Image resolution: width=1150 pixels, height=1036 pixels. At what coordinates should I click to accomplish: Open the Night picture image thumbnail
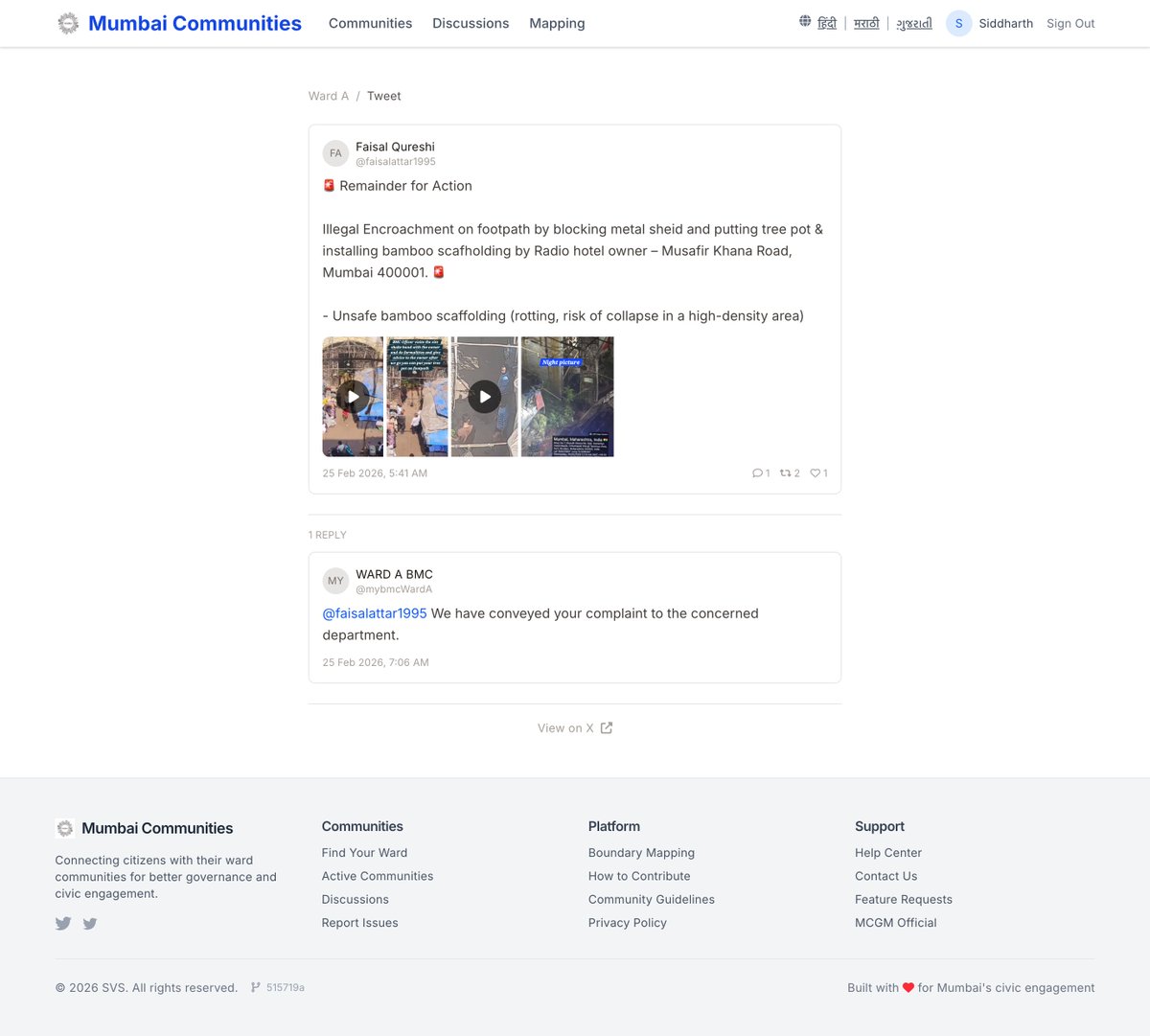[567, 396]
